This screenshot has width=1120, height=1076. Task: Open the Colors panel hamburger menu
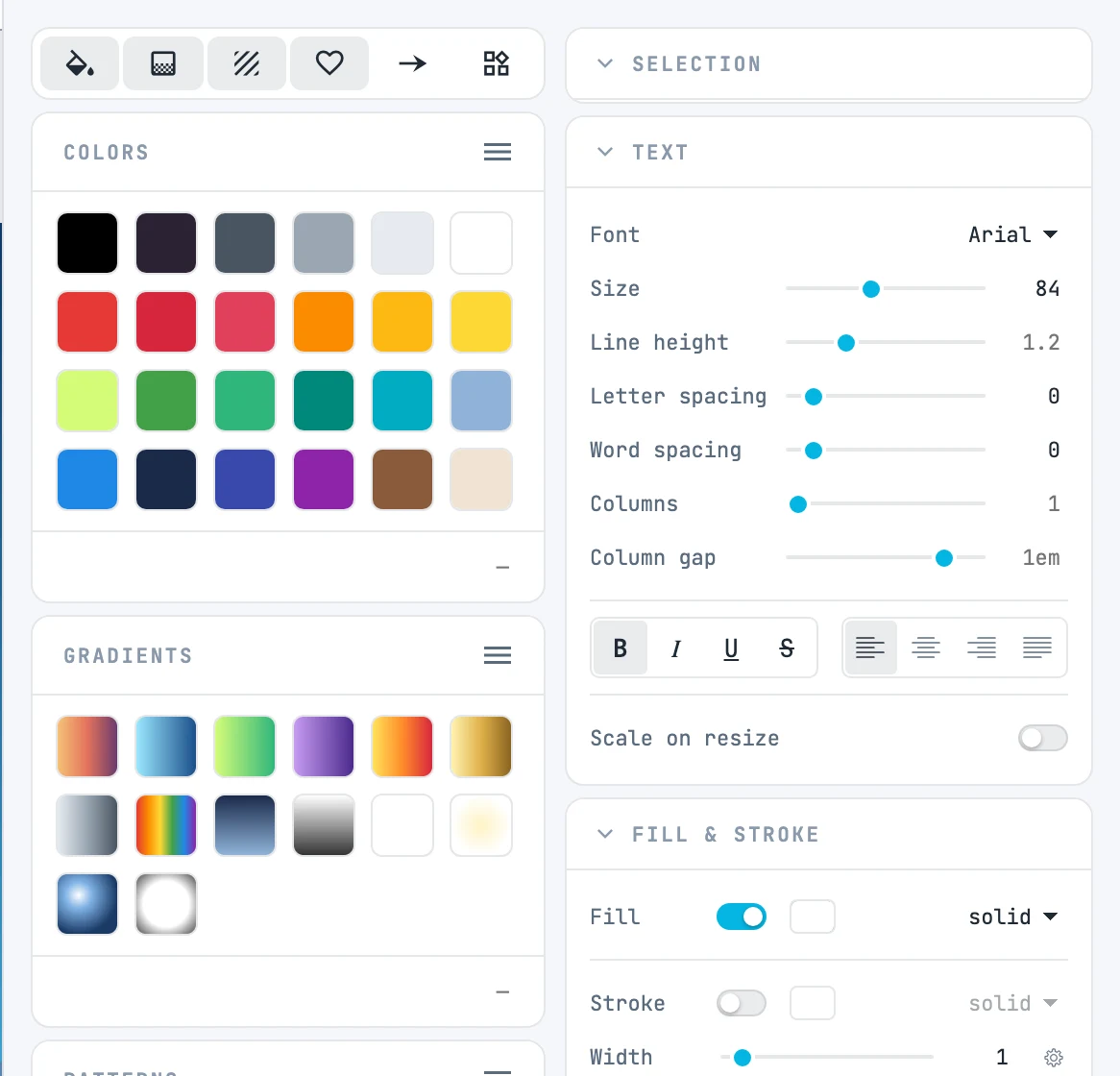(x=498, y=152)
